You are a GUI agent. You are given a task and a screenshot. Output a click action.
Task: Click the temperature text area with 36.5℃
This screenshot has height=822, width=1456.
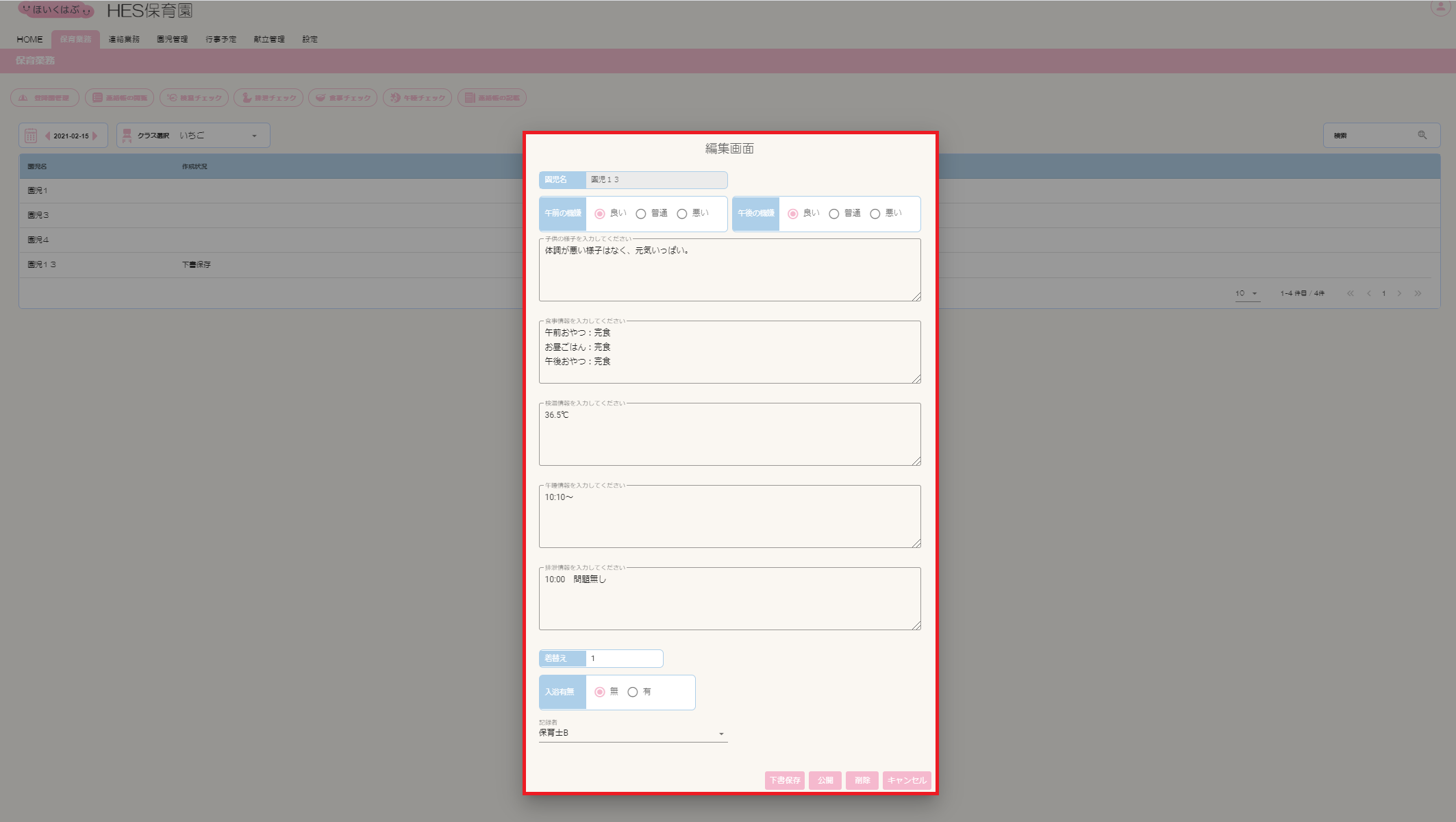(x=730, y=434)
